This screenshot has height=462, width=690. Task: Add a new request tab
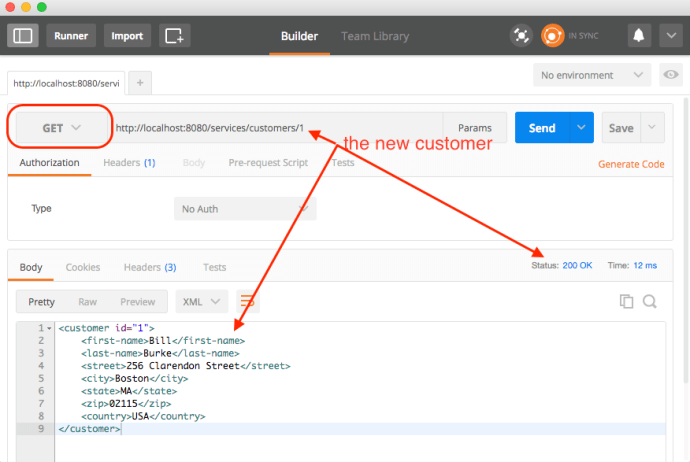coord(140,82)
